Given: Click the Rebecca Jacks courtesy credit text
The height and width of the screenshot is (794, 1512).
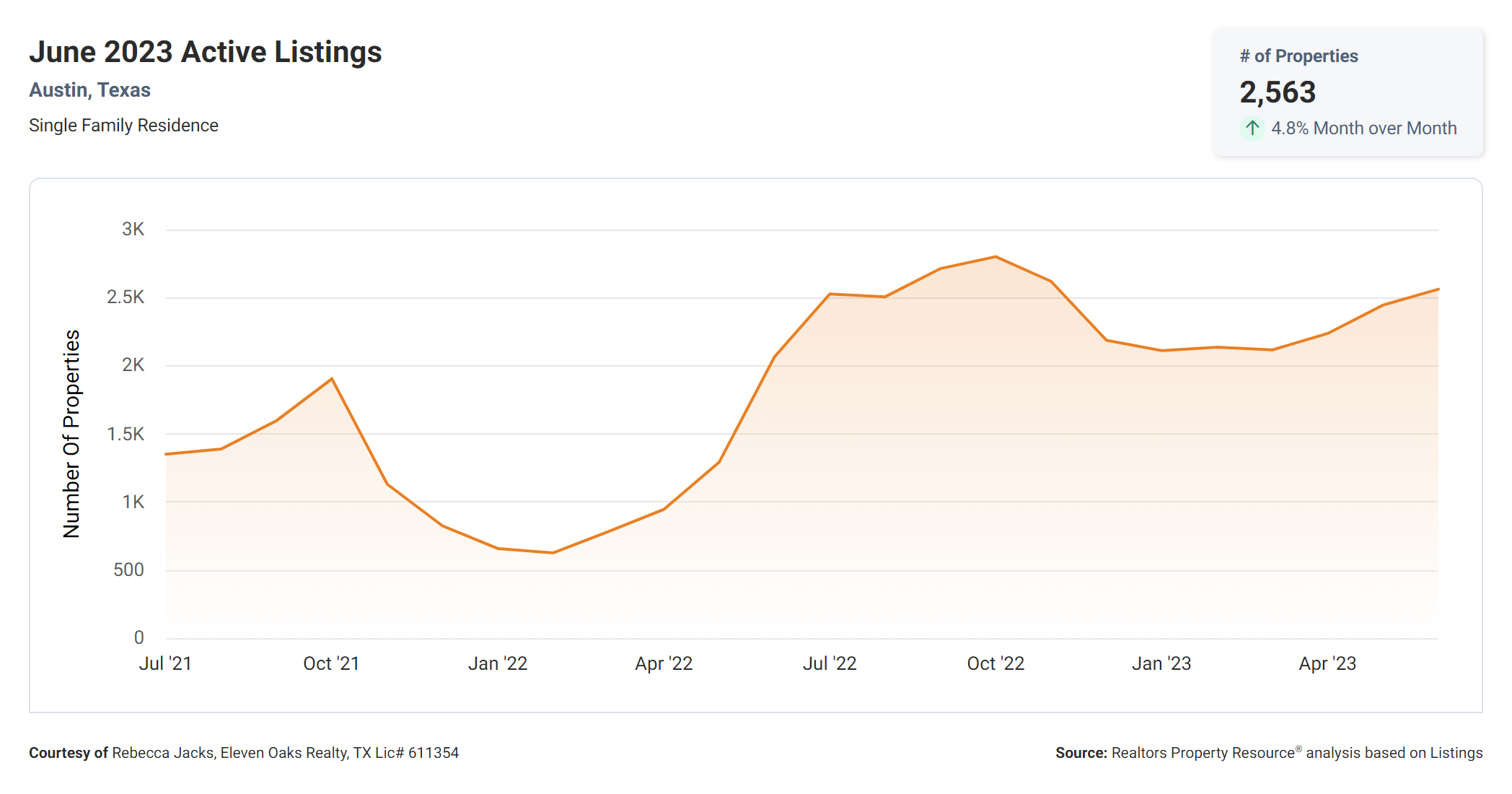Looking at the screenshot, I should click(x=244, y=753).
